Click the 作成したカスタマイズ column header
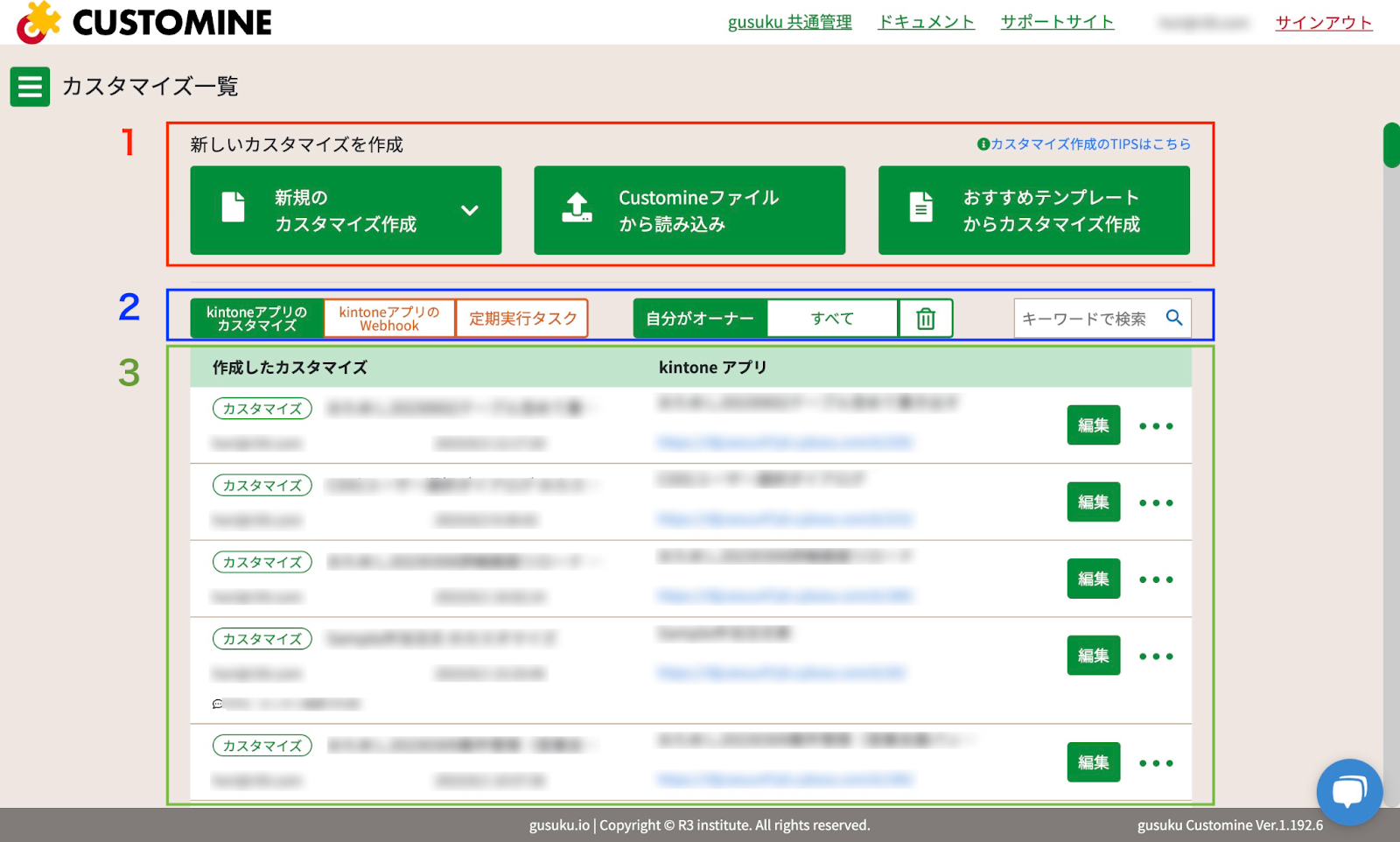Screen dimensions: 1400x842 pos(290,368)
